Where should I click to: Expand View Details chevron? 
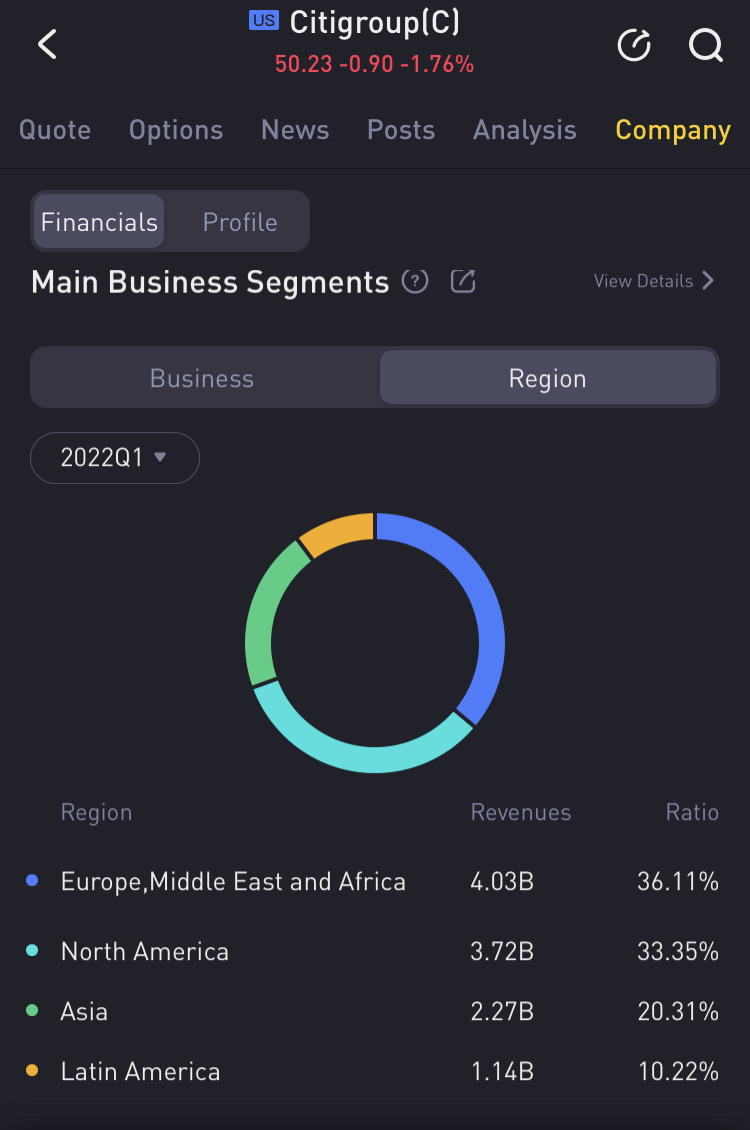pos(708,281)
